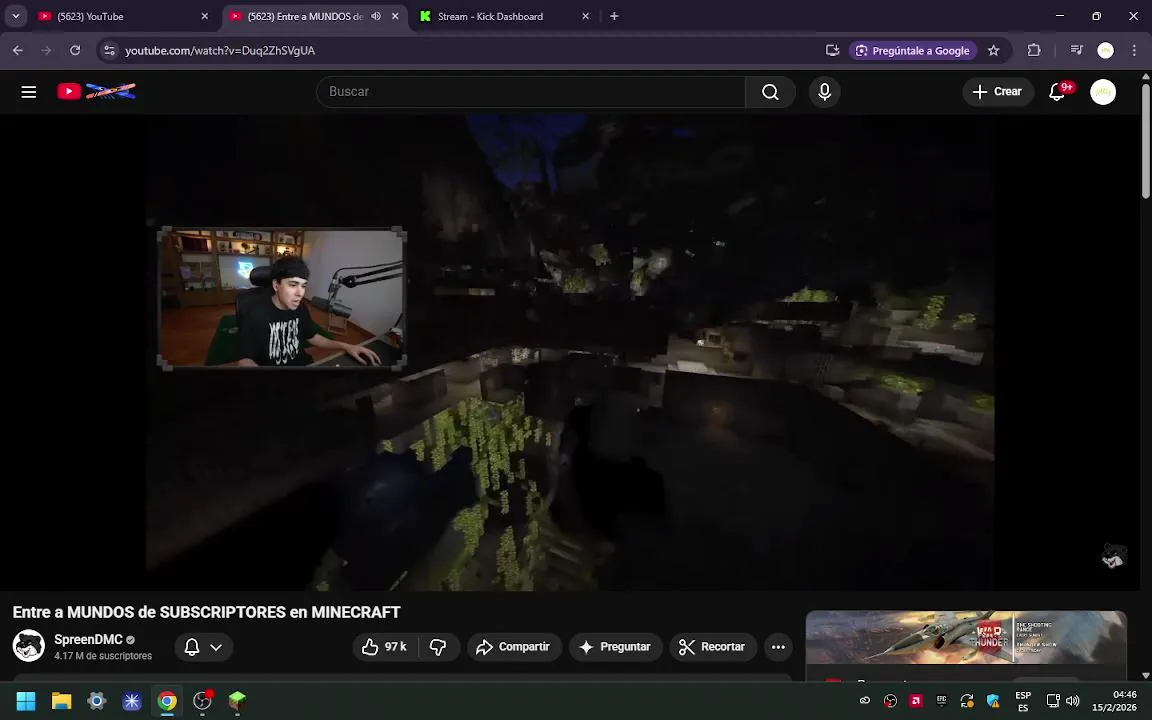Open Chrome three-dot menu
This screenshot has height=720, width=1152.
(x=1134, y=51)
